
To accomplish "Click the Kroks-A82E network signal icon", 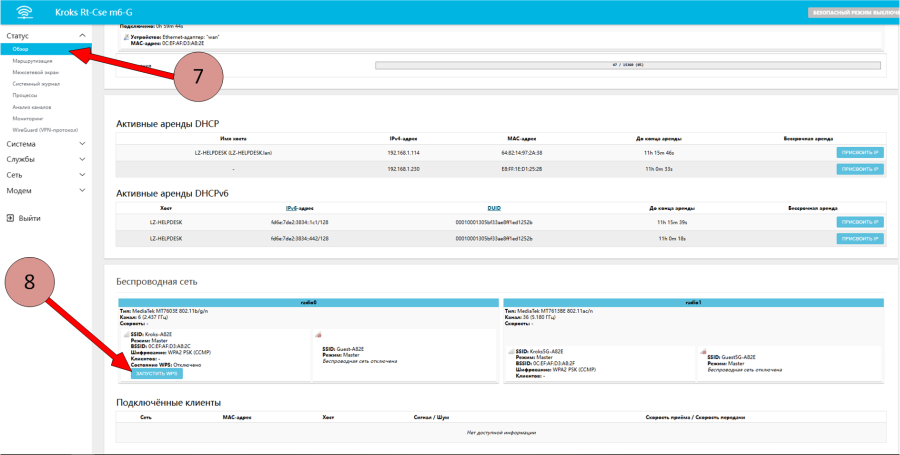I will (125, 335).
